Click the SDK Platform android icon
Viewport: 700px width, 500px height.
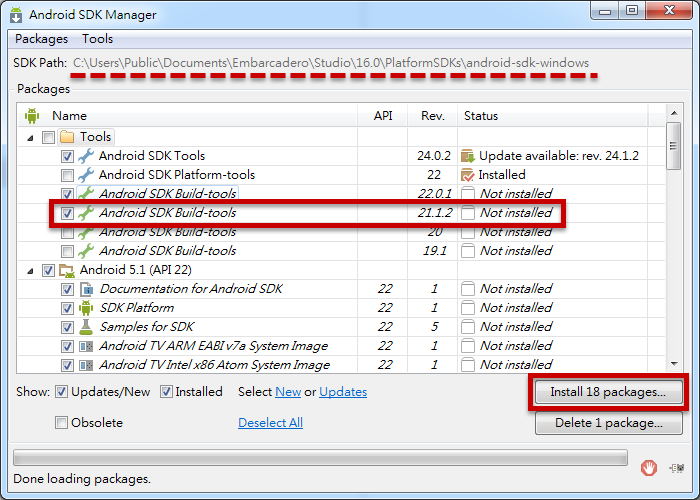pos(86,308)
